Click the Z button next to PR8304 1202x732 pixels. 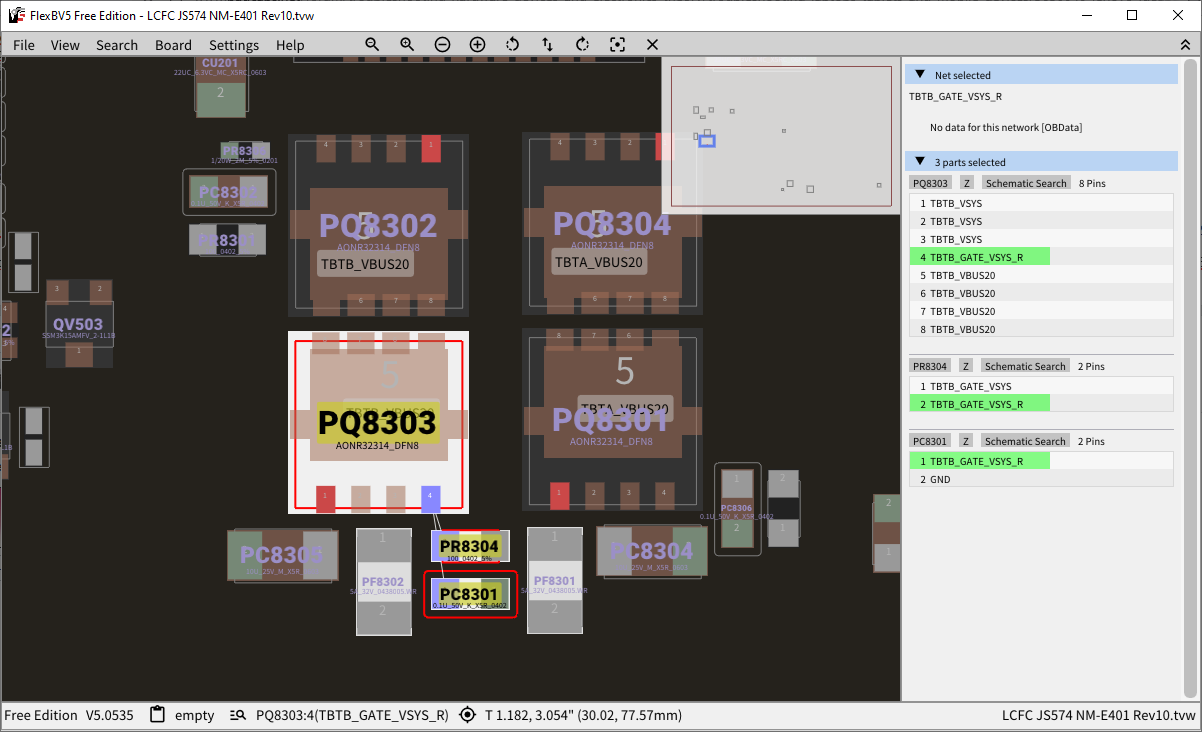click(966, 366)
